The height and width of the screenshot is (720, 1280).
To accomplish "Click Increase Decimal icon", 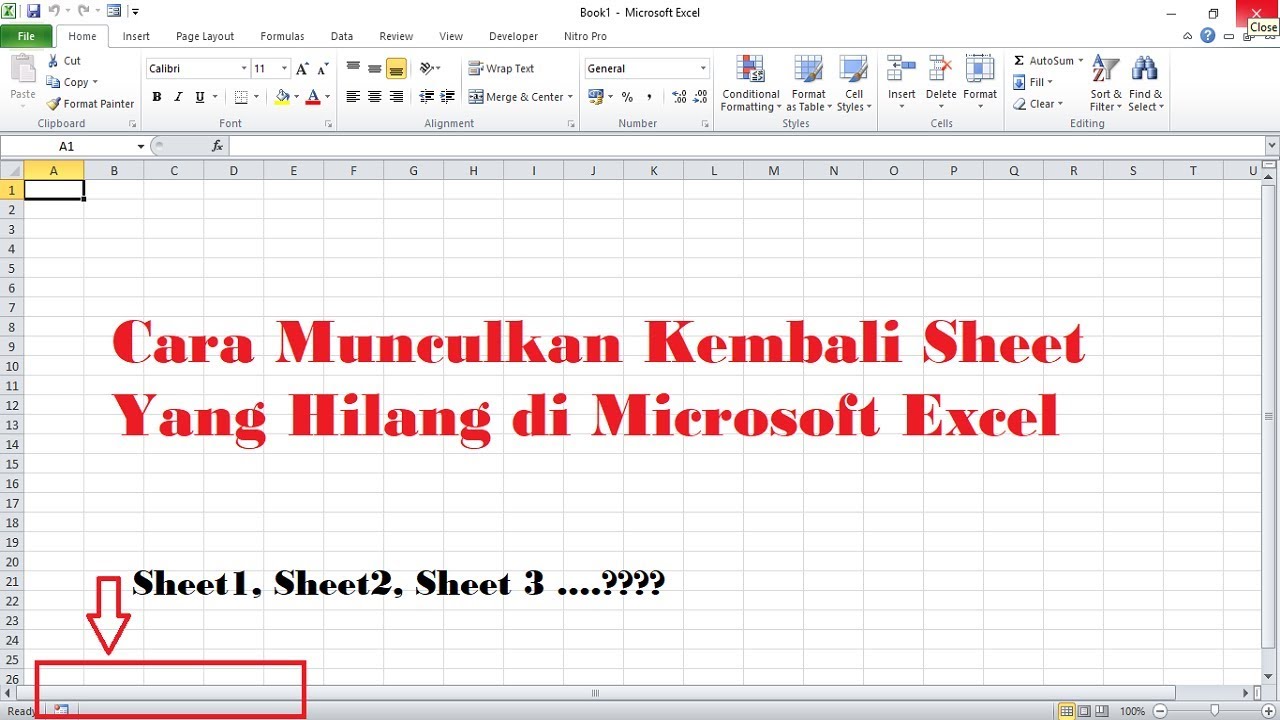I will click(x=679, y=97).
